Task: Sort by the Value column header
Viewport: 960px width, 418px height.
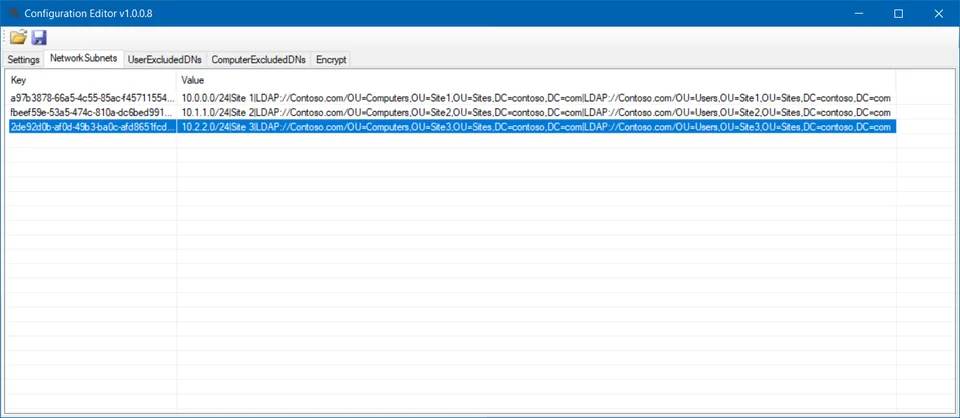Action: tap(536, 80)
